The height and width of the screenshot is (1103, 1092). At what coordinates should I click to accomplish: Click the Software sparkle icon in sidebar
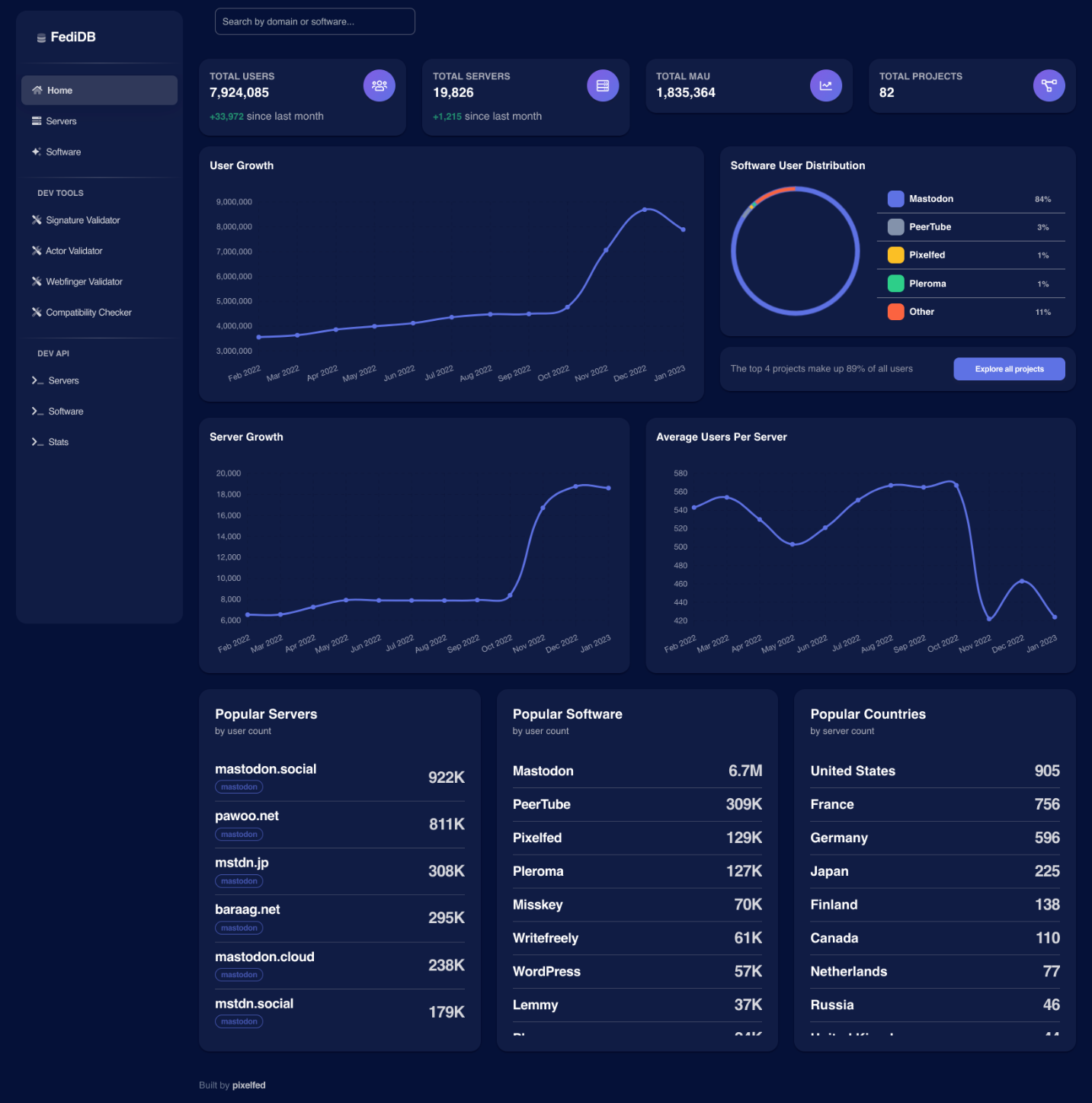pos(37,152)
